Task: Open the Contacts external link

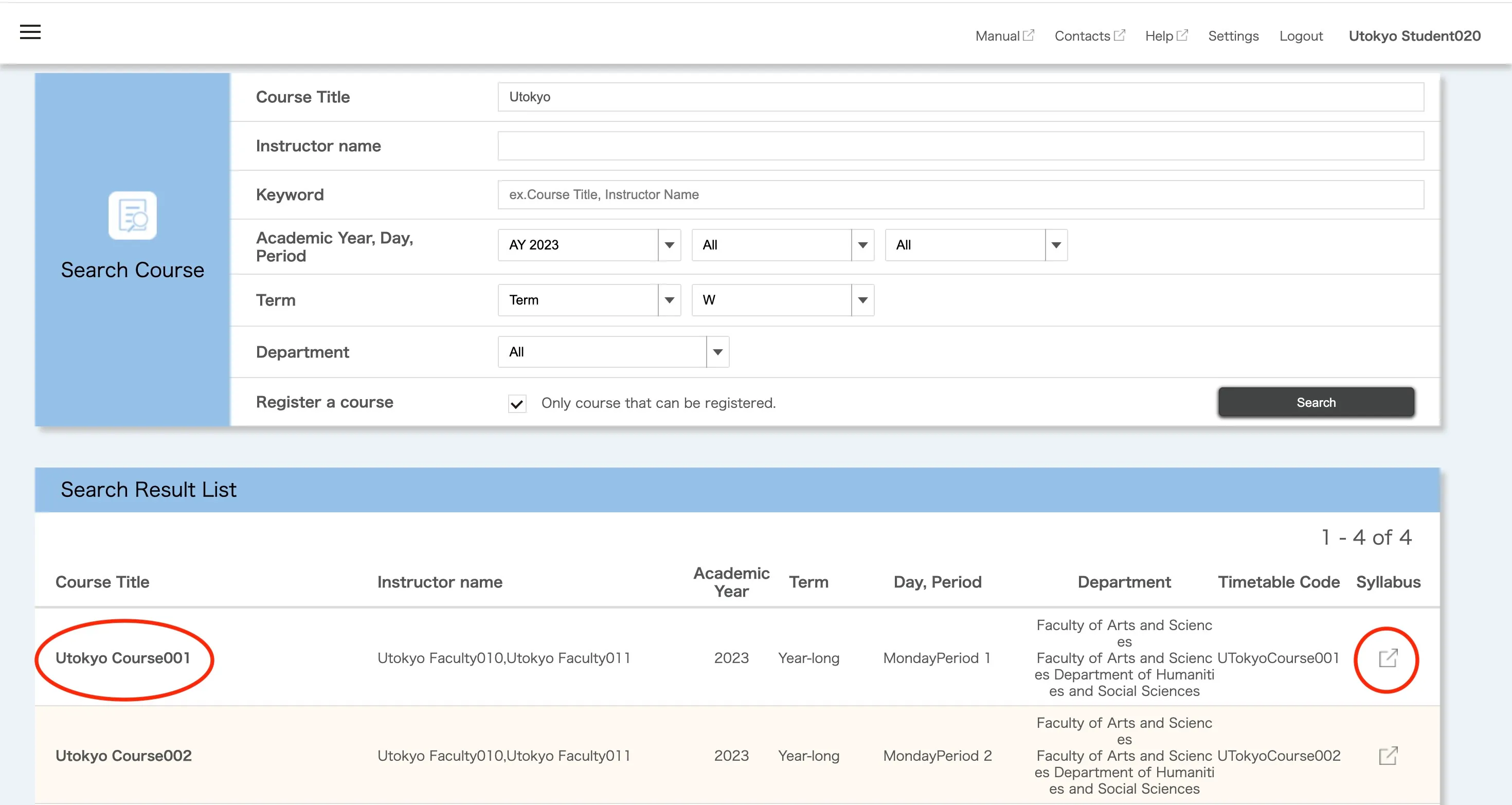Action: pyautogui.click(x=1089, y=36)
